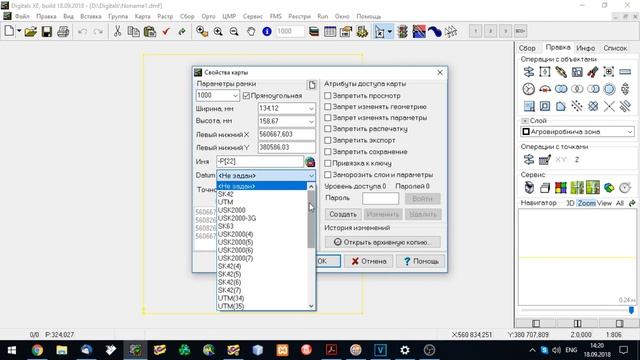
Task: Click the Имя name input field
Action: pyautogui.click(x=260, y=162)
